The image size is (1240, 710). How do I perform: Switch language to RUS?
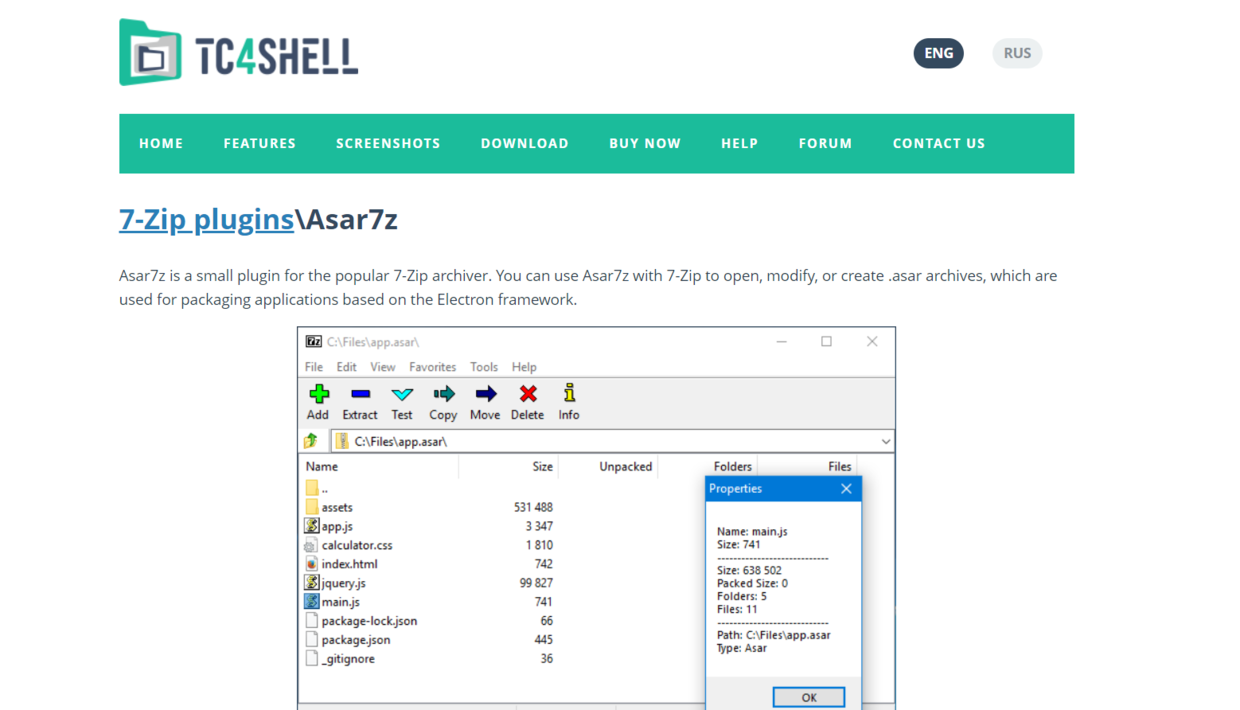[x=1017, y=53]
